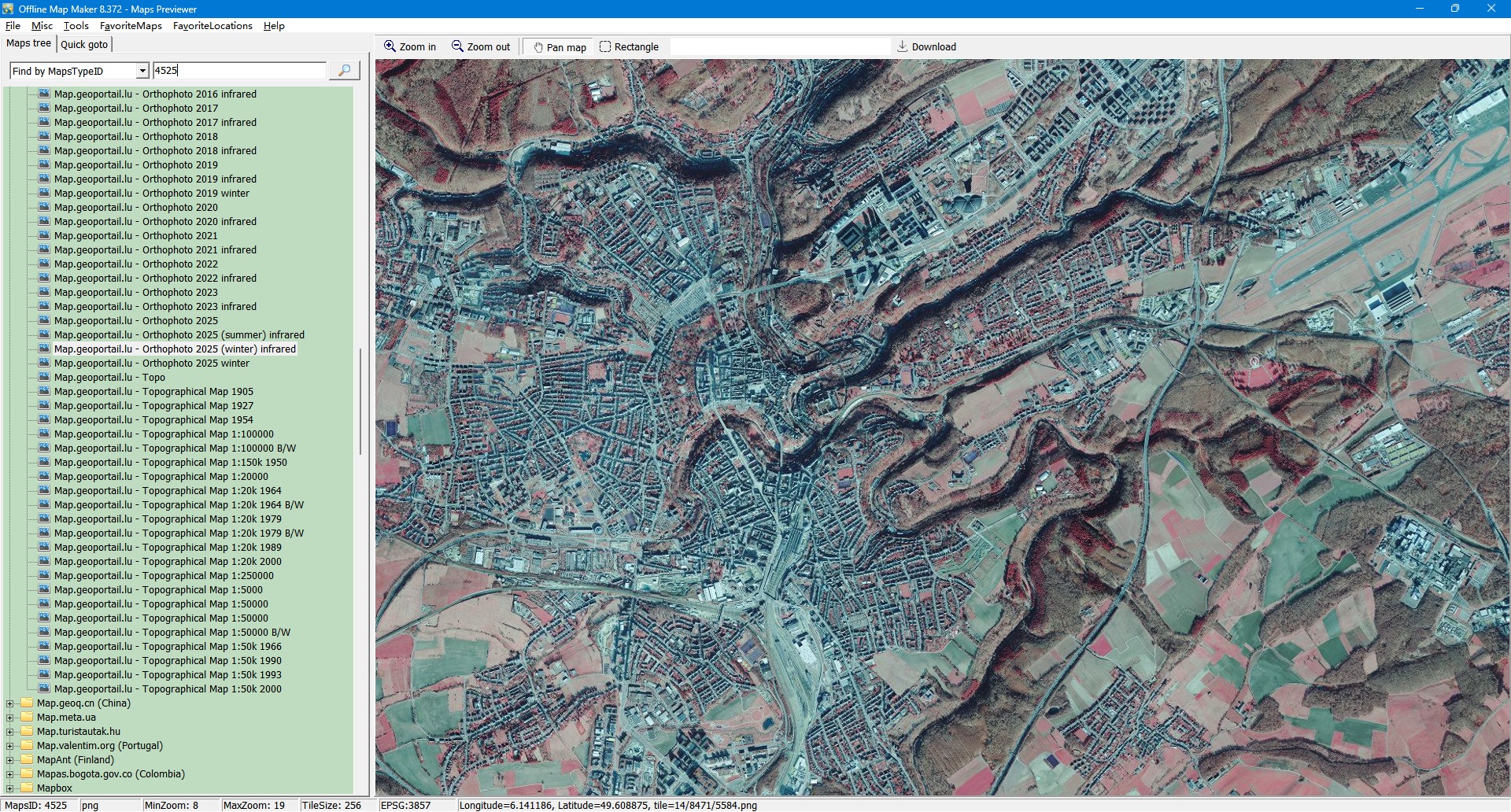Click folder icon of Mapbox
This screenshot has width=1511, height=812.
(x=27, y=788)
